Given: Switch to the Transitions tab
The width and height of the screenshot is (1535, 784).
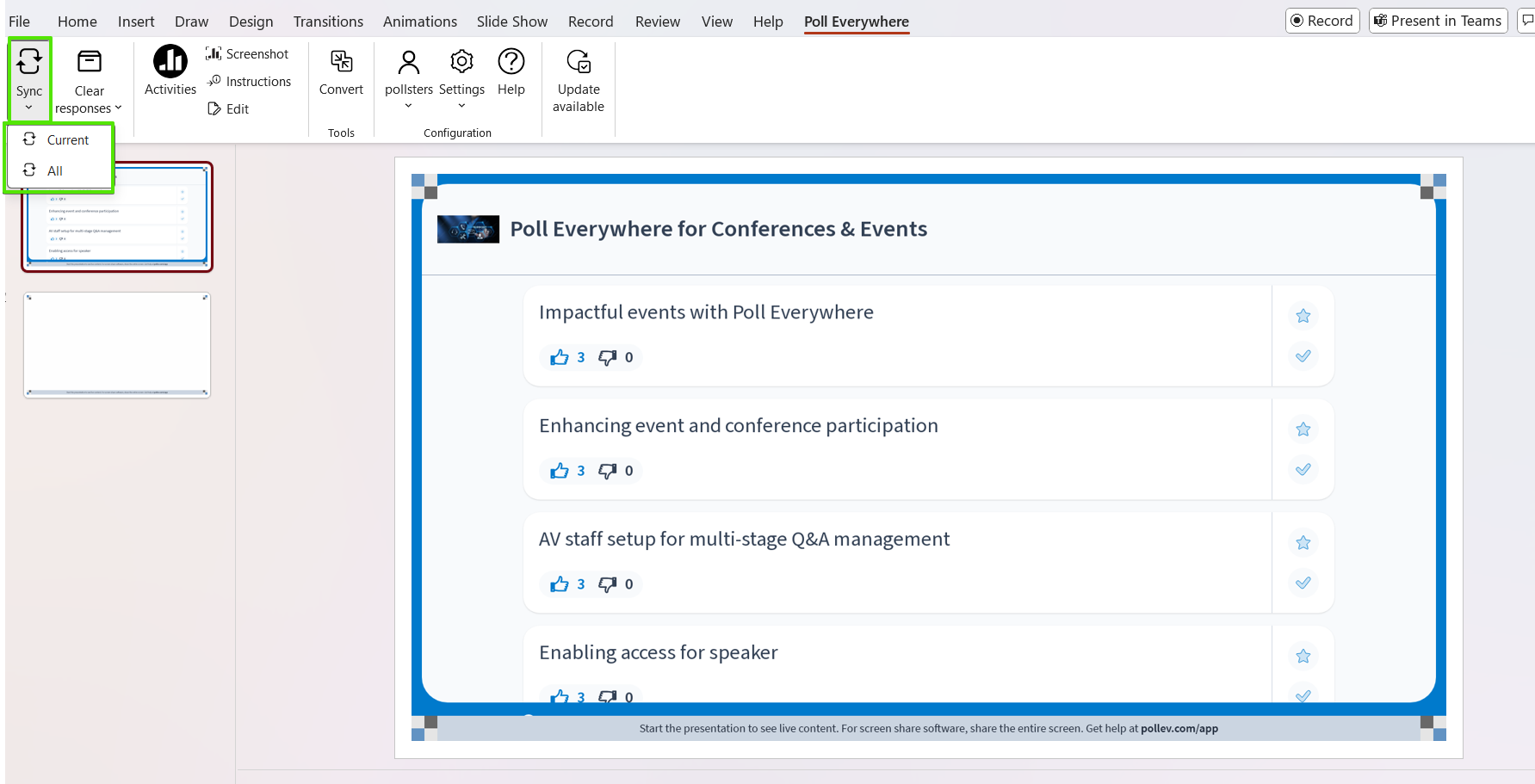Looking at the screenshot, I should point(328,22).
